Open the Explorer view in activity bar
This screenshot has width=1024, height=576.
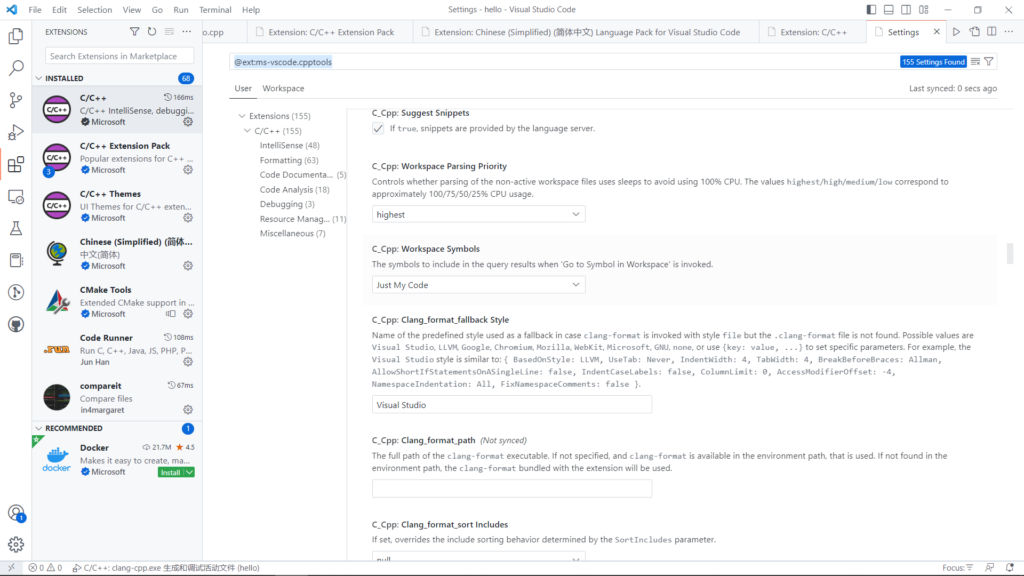point(16,36)
